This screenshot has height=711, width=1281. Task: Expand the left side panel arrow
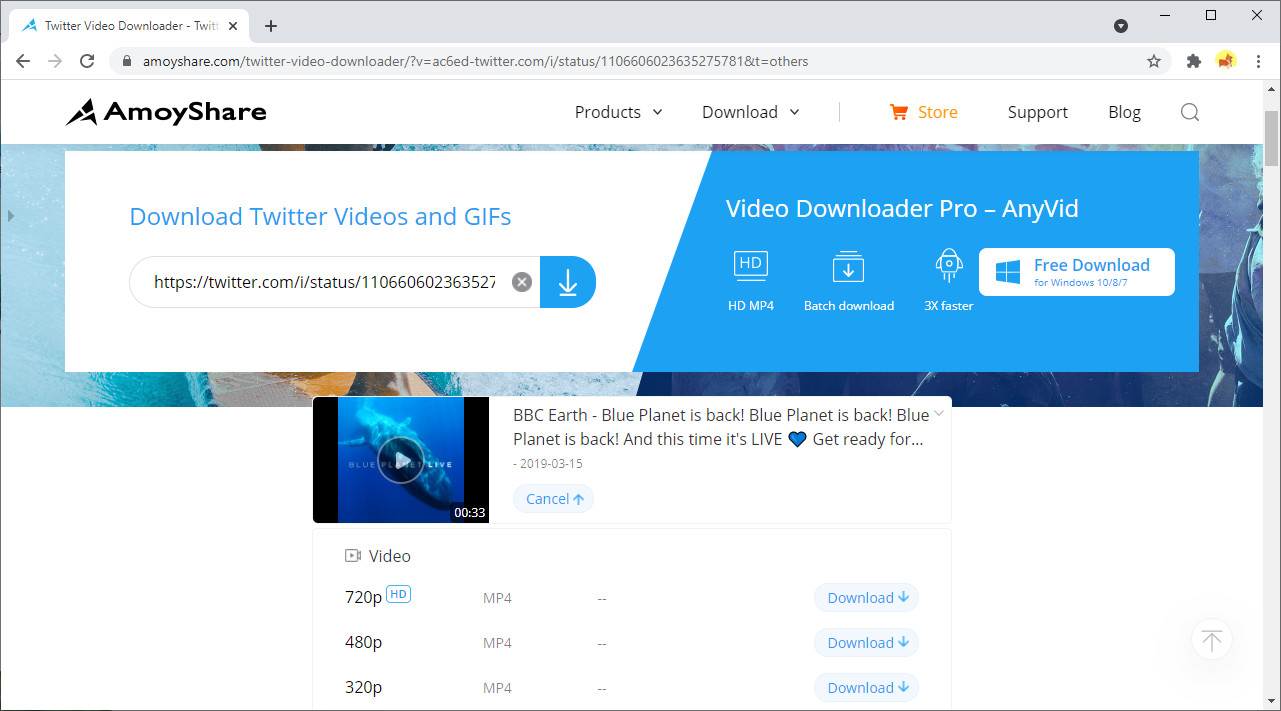(11, 216)
